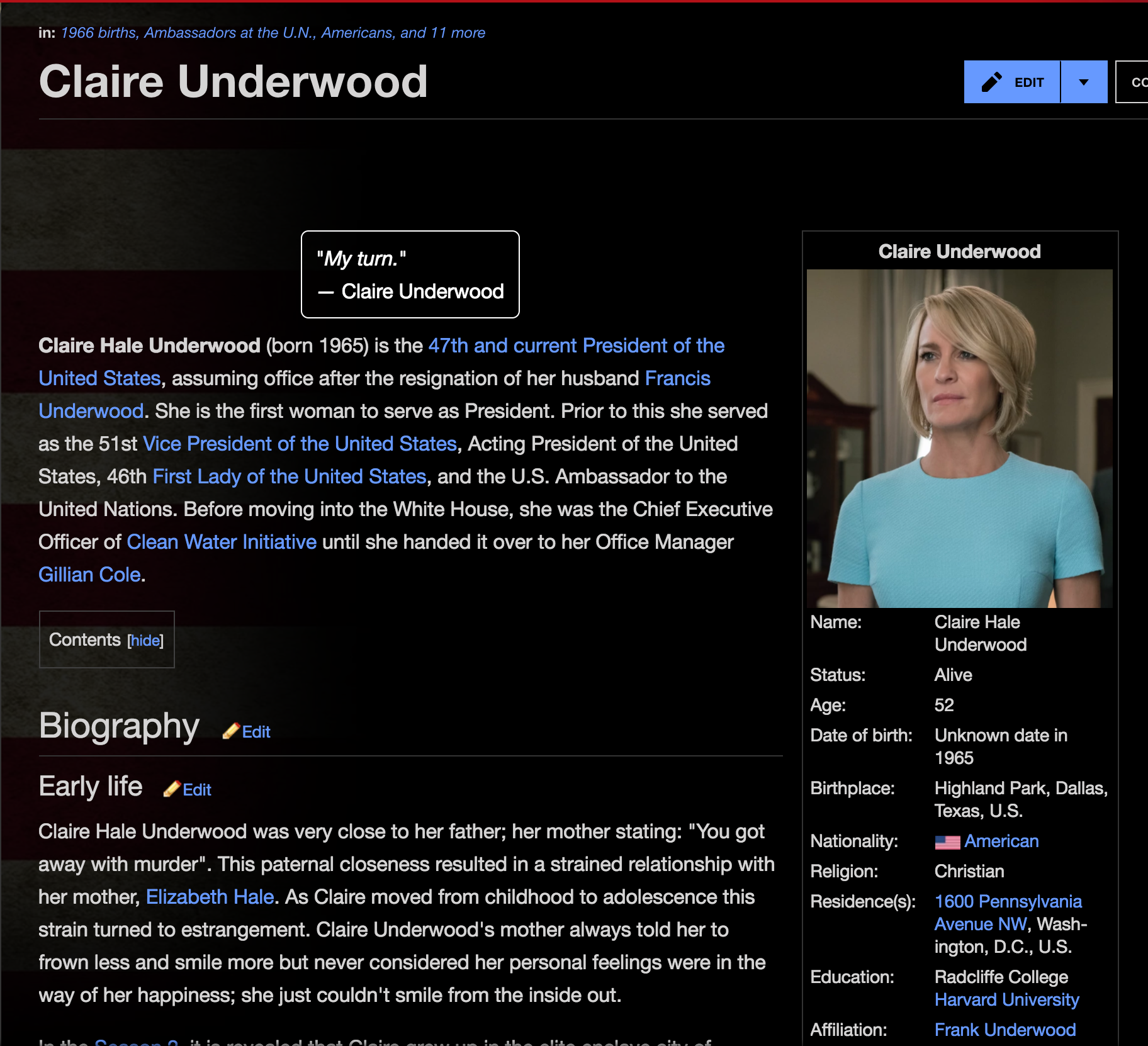
Task: Open Vice President of the United States link
Action: point(300,444)
